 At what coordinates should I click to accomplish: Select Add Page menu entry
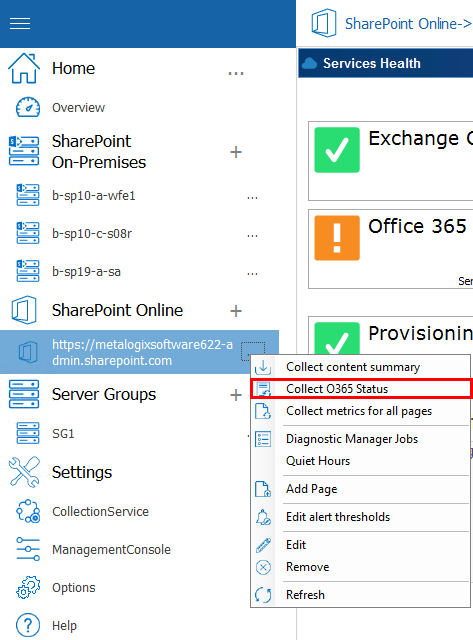pos(361,489)
